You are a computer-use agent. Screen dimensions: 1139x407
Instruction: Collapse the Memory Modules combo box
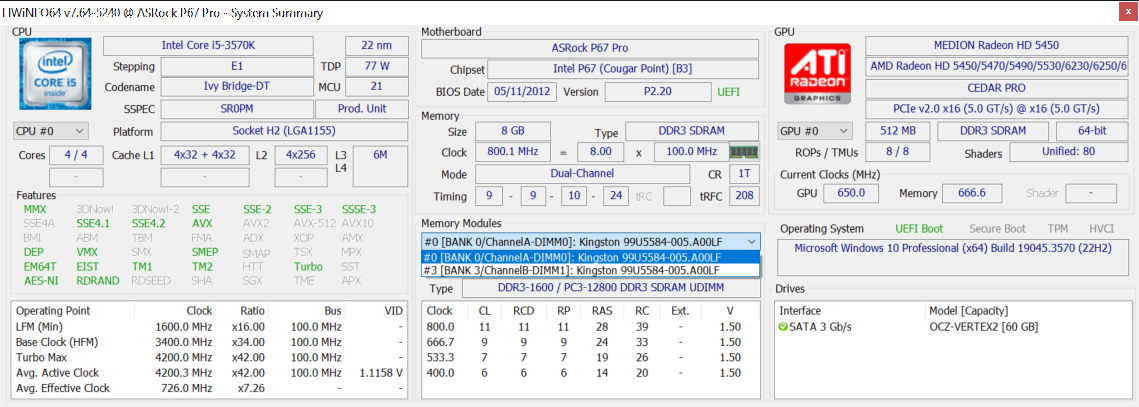coord(750,242)
